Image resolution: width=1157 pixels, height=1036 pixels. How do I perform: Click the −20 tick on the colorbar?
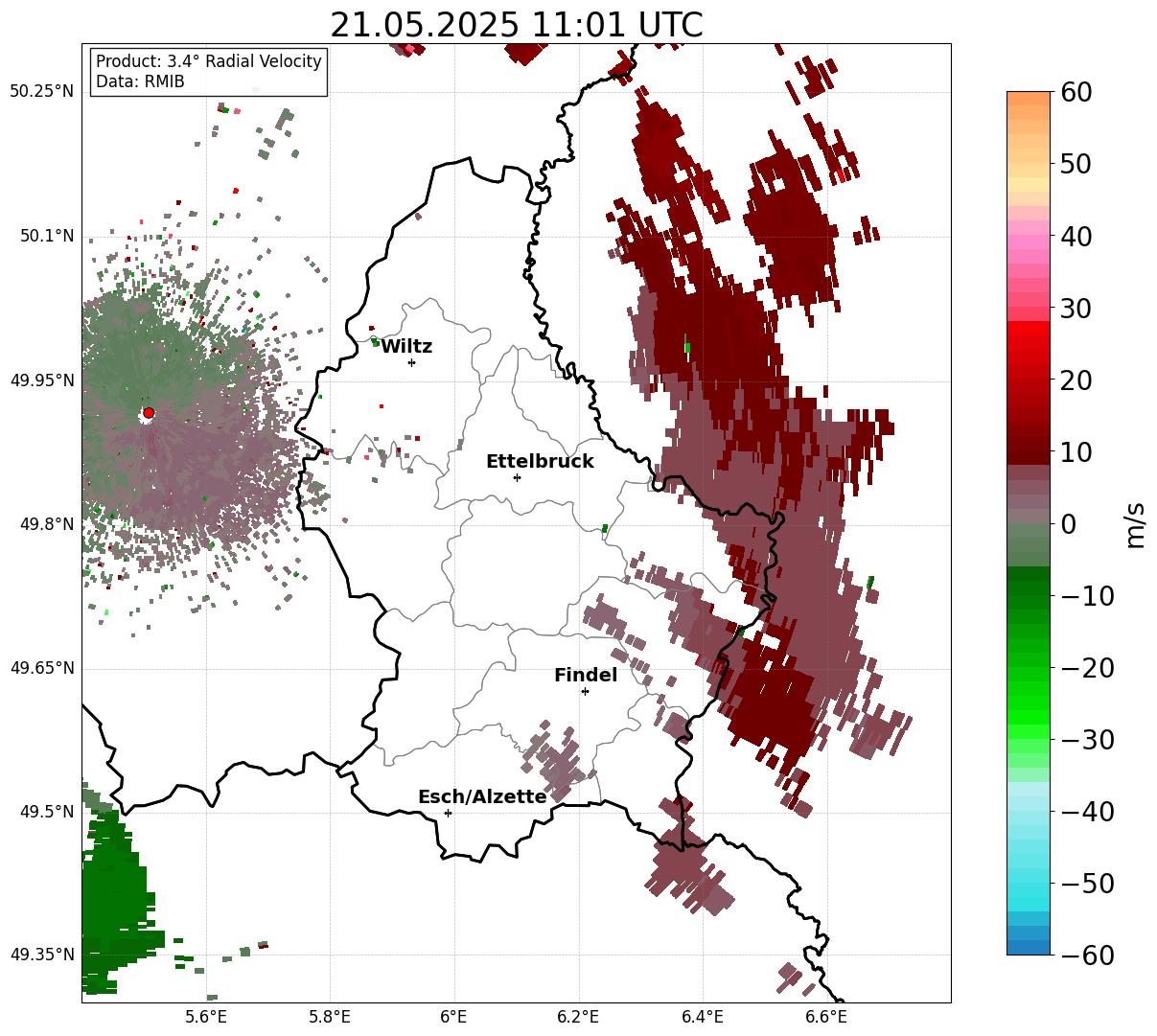point(1087,668)
